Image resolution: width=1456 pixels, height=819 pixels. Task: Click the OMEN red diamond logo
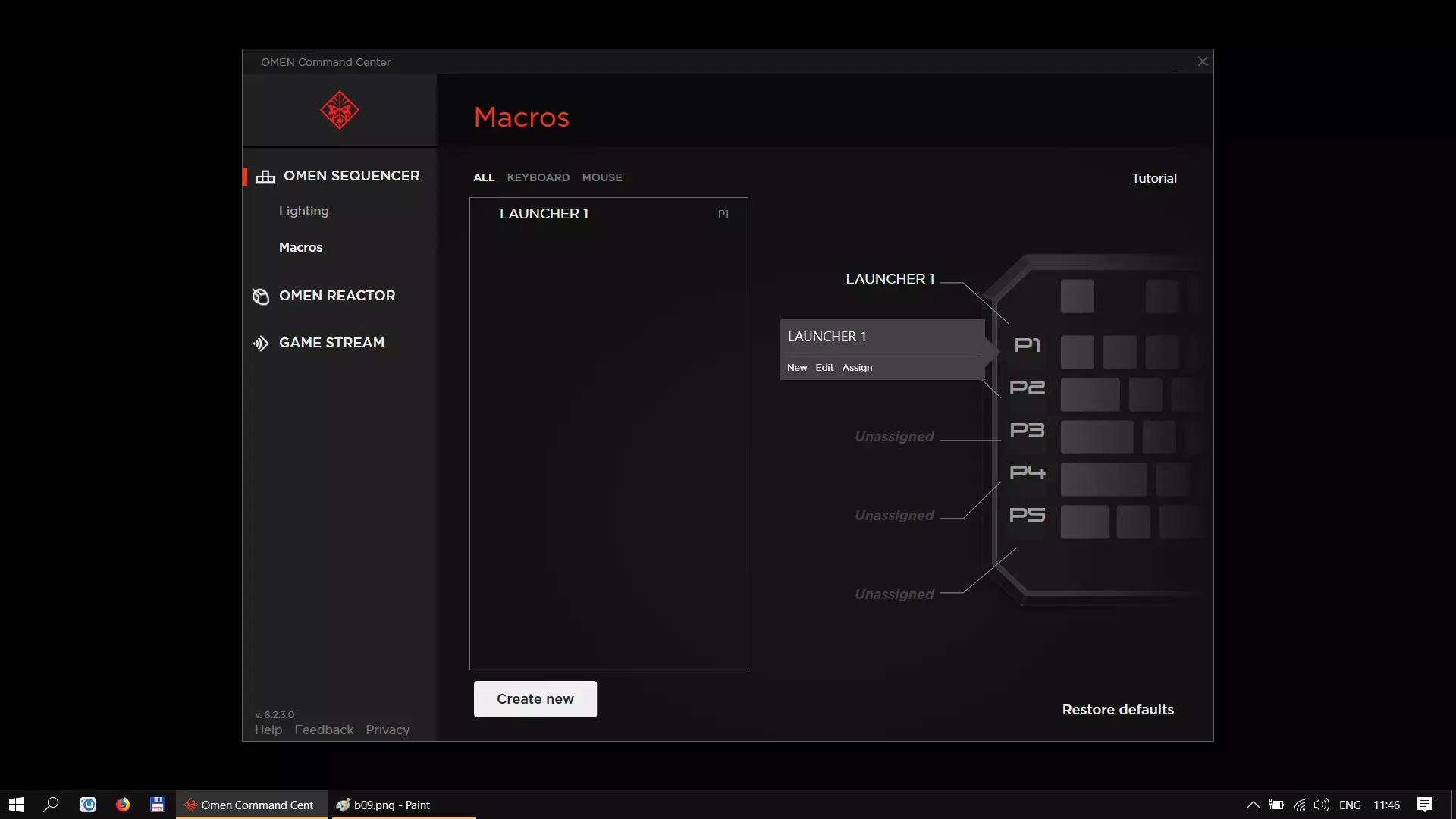coord(339,110)
